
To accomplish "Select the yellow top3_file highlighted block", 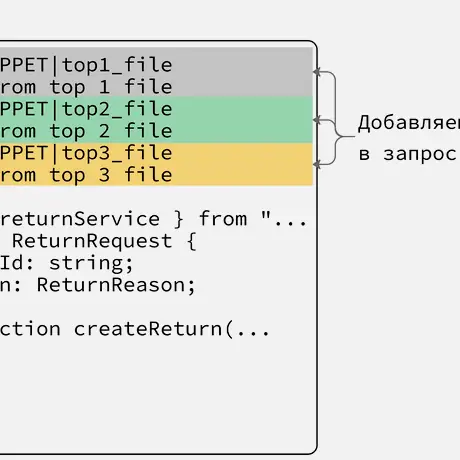I will [x=156, y=164].
